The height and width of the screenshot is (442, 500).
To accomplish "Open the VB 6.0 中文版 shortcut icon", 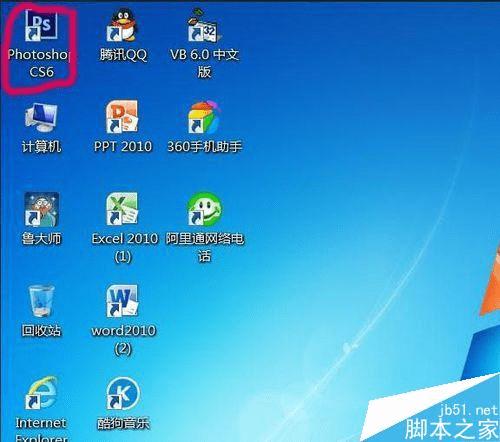I will (x=204, y=25).
